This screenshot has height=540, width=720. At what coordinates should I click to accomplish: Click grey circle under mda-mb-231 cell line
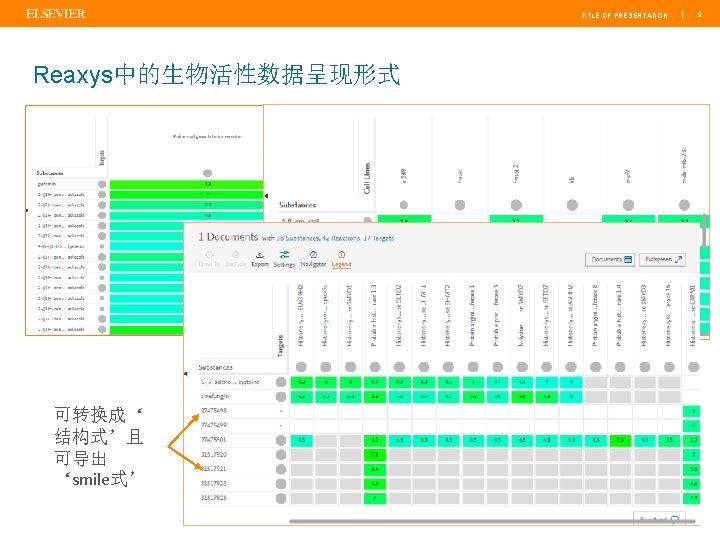(684, 205)
